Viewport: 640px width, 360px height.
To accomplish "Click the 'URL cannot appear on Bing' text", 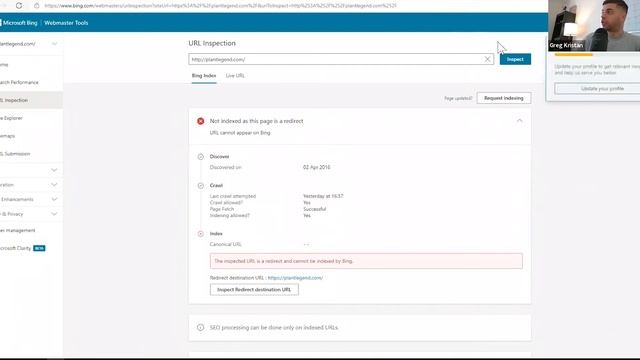I will (x=240, y=133).
